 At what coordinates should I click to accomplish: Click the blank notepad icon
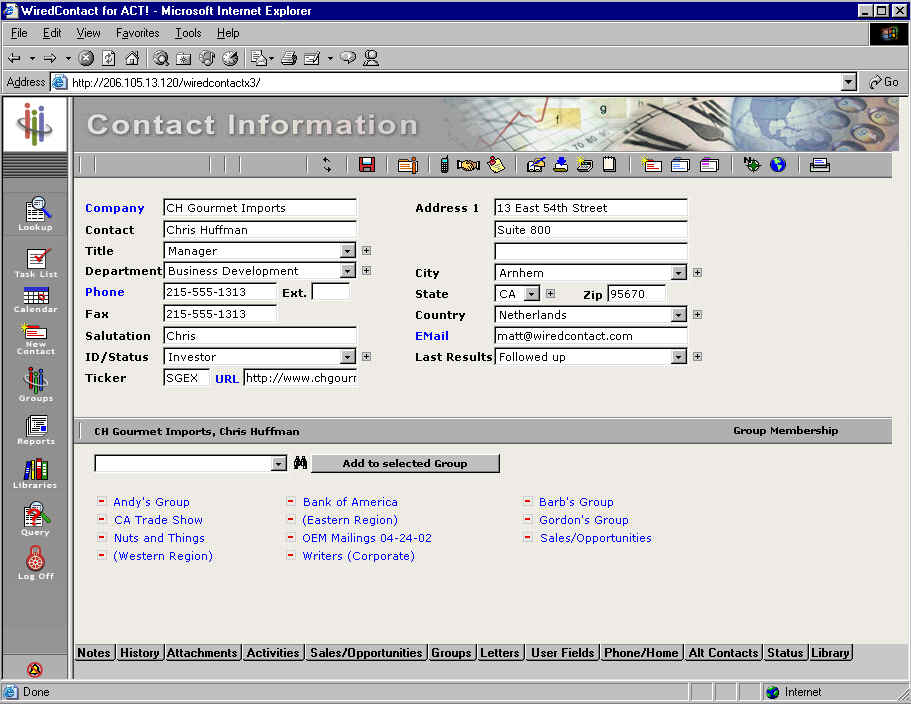pyautogui.click(x=609, y=164)
